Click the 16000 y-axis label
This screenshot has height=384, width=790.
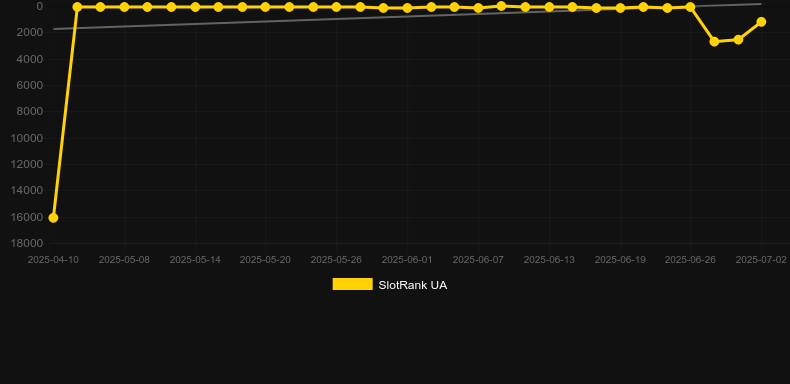coord(27,217)
